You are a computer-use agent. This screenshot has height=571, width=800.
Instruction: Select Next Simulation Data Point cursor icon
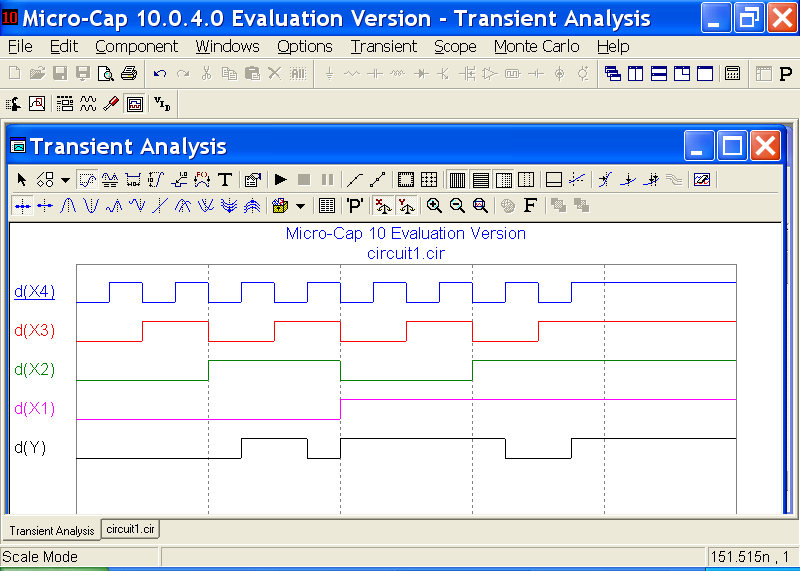[x=22, y=206]
